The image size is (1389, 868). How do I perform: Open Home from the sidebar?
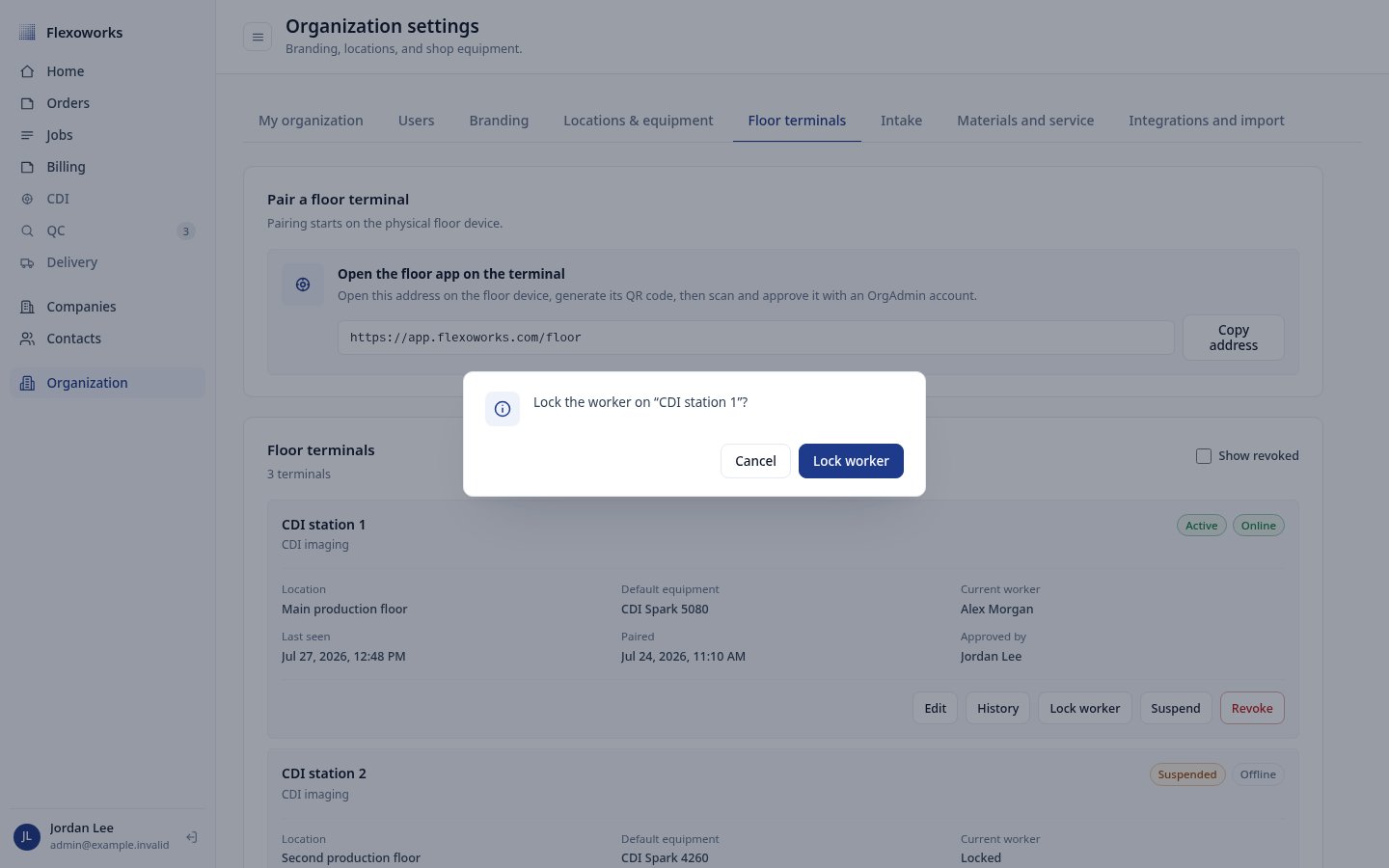pos(107,71)
